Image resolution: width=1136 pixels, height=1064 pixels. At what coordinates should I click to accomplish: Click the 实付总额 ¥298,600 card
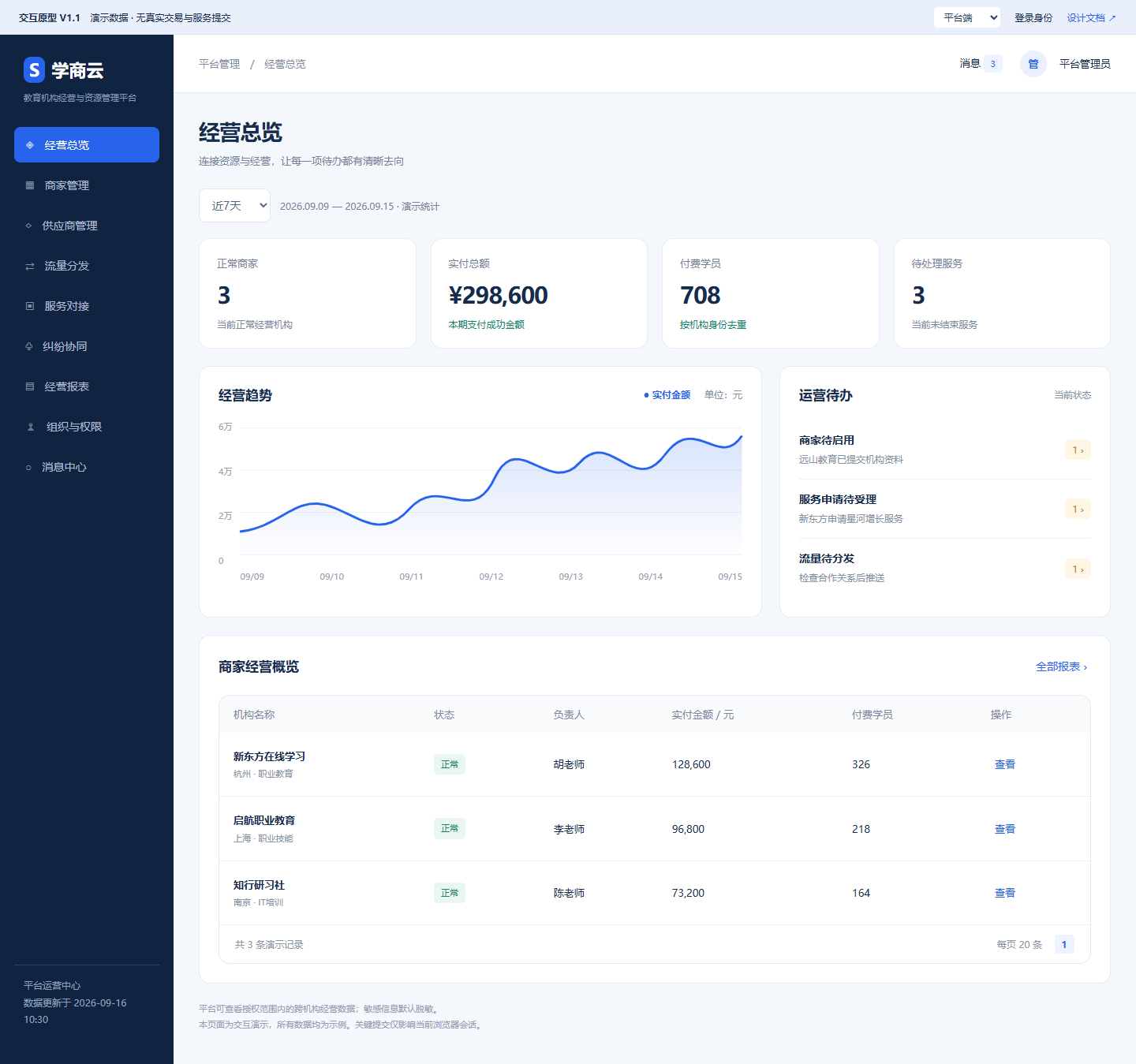pyautogui.click(x=539, y=293)
